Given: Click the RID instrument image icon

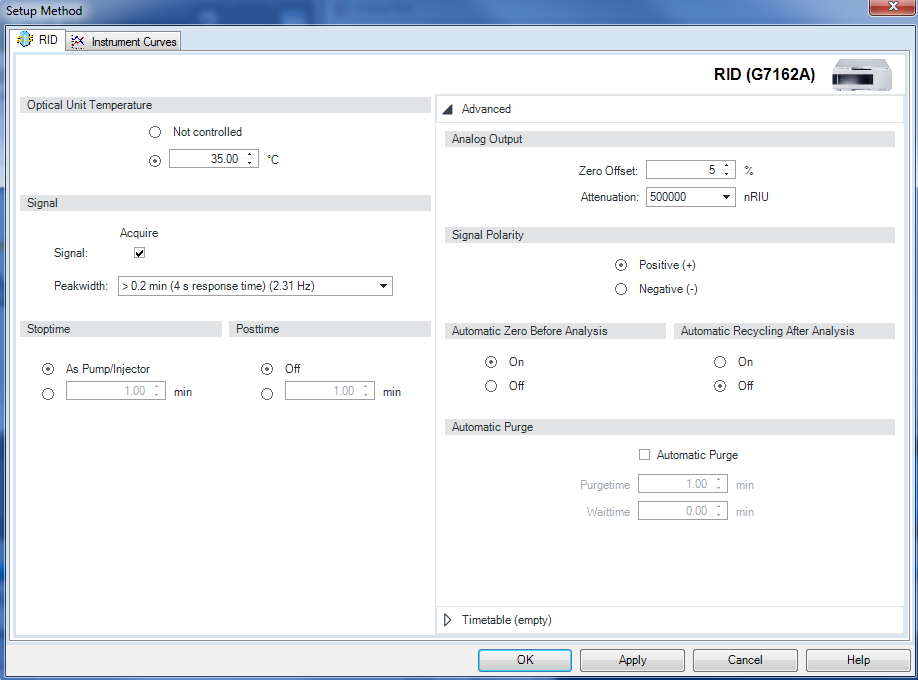Looking at the screenshot, I should point(861,74).
